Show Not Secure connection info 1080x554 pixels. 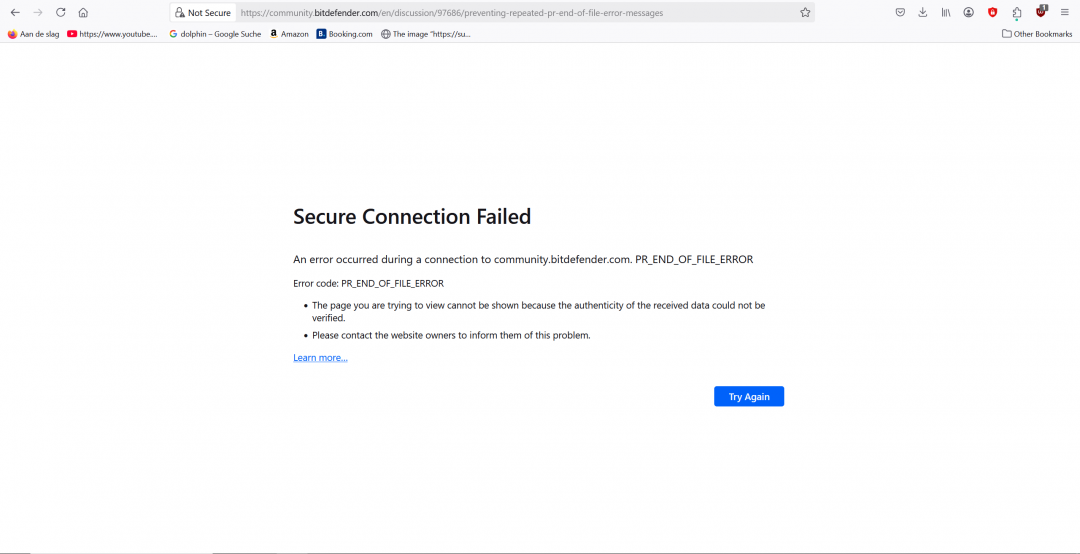[x=203, y=12]
